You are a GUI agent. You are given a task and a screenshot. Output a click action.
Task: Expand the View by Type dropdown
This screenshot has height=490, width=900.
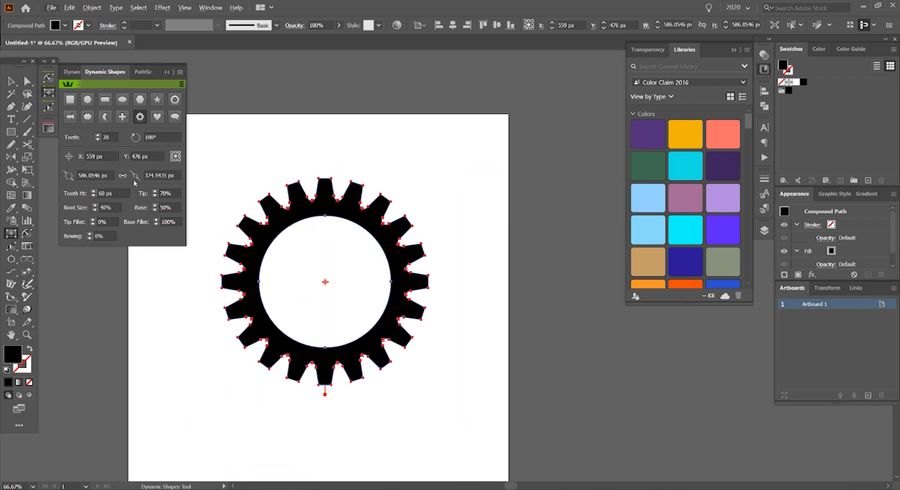click(652, 97)
